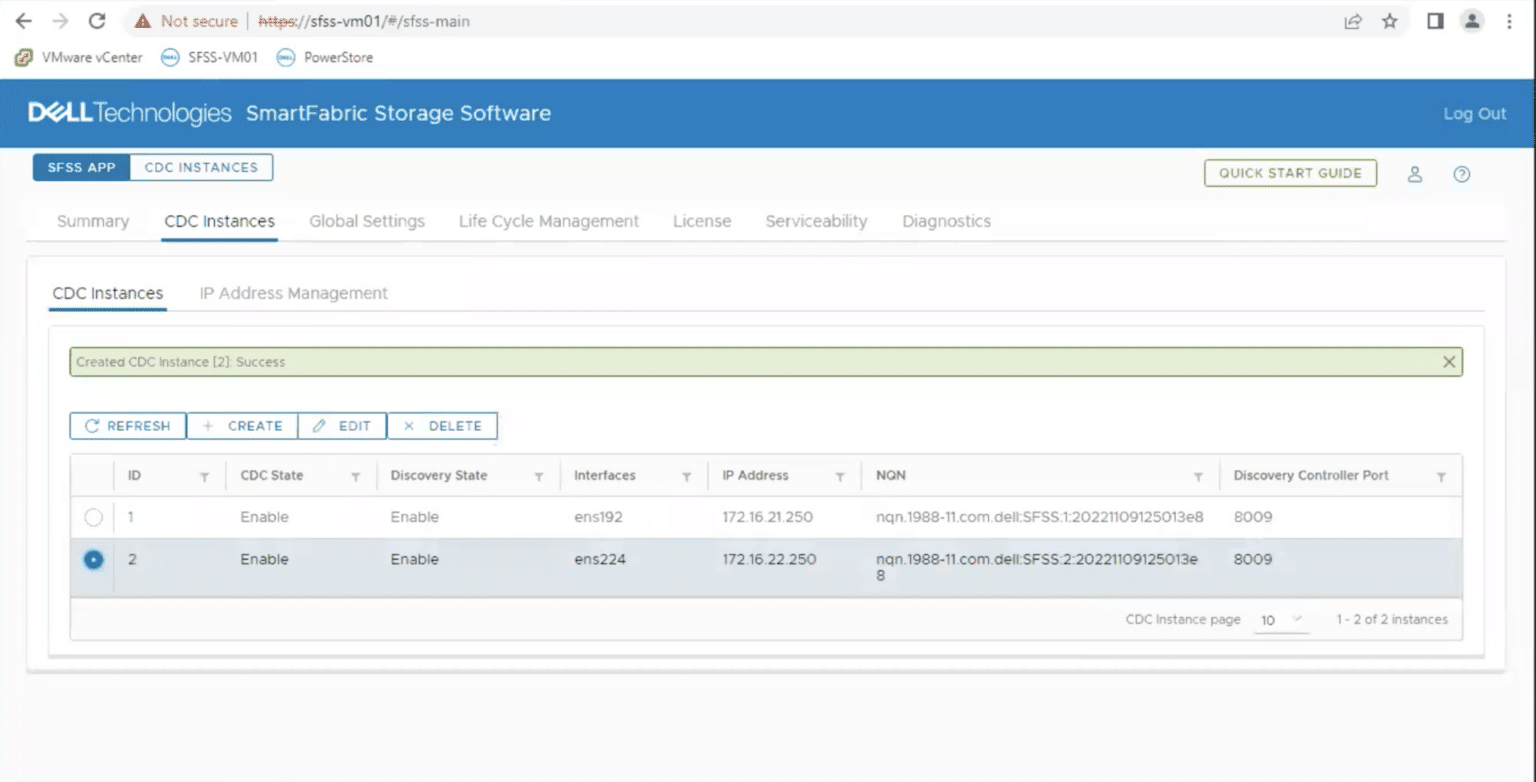Select radio button for instance 1

click(x=93, y=518)
